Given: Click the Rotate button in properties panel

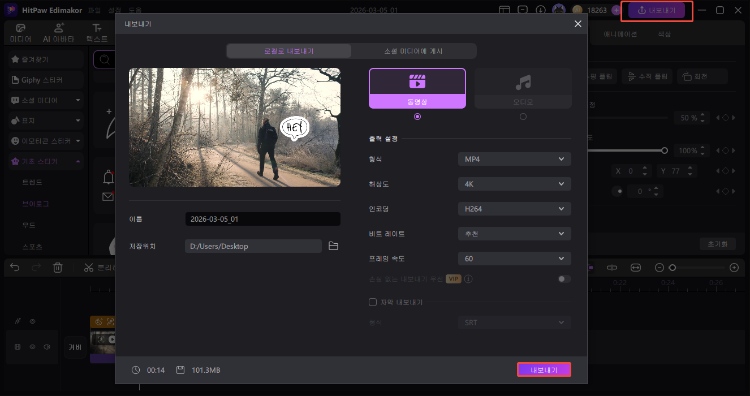Looking at the screenshot, I should pyautogui.click(x=703, y=77).
